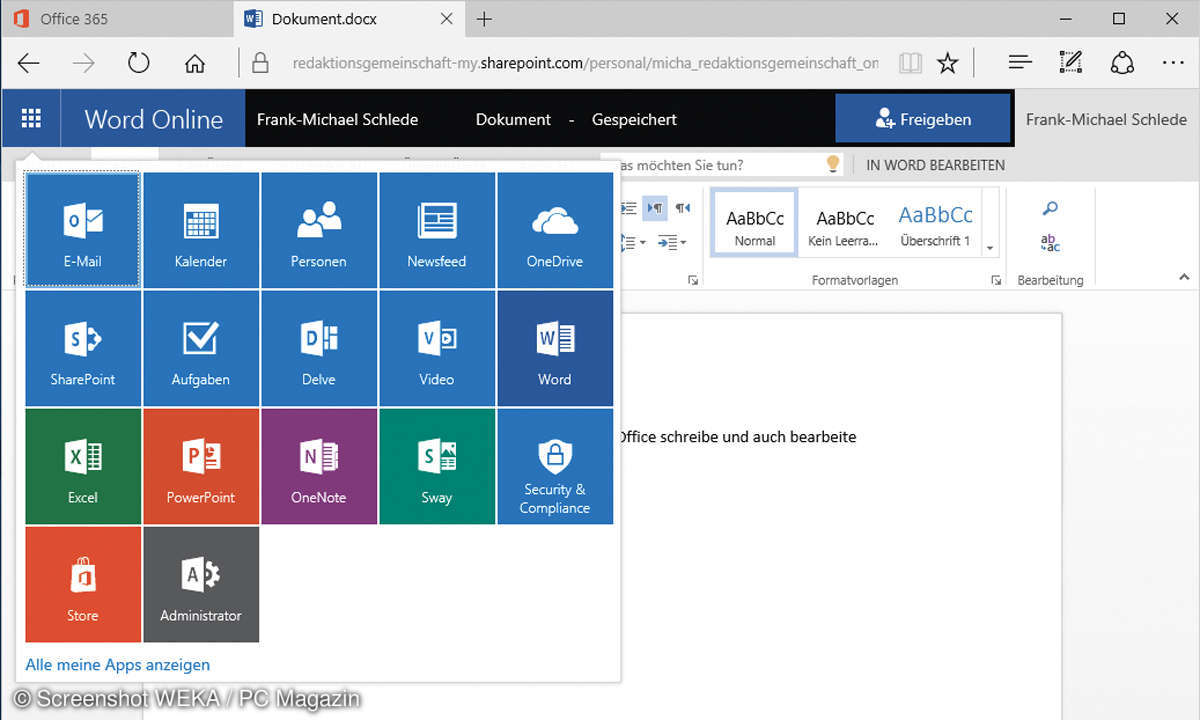The height and width of the screenshot is (720, 1200).
Task: Open Edge share icon
Action: (1122, 63)
